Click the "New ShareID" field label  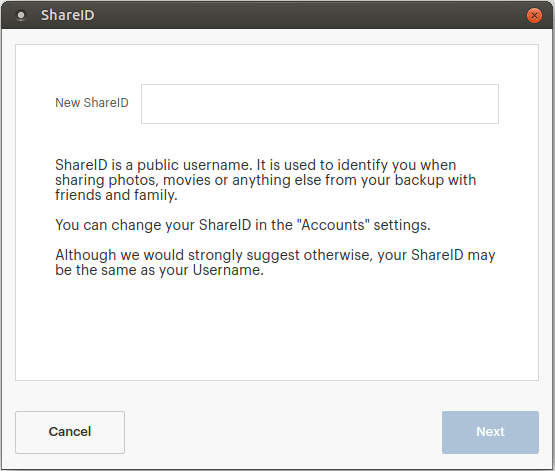point(92,103)
